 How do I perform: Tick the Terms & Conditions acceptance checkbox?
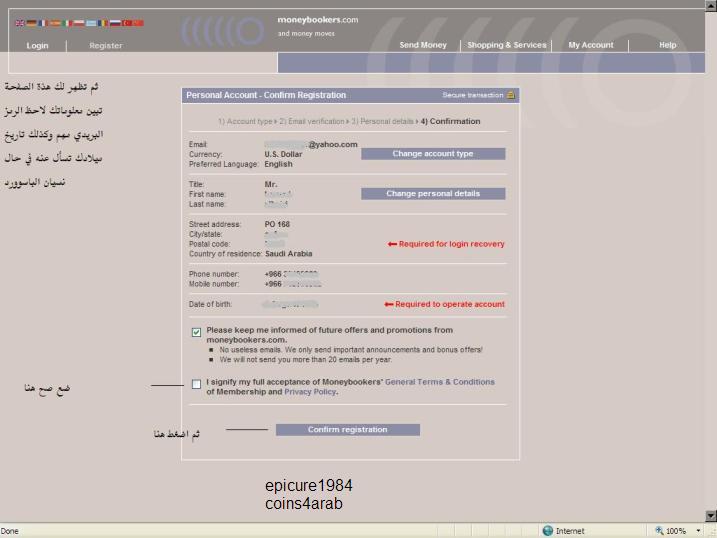(x=197, y=384)
